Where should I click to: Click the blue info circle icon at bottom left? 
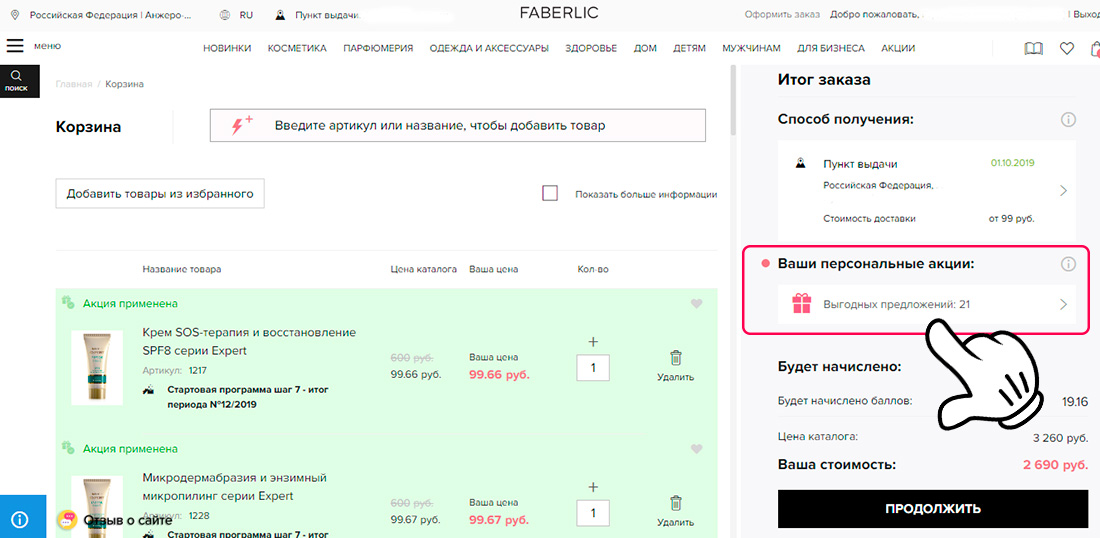(20, 520)
